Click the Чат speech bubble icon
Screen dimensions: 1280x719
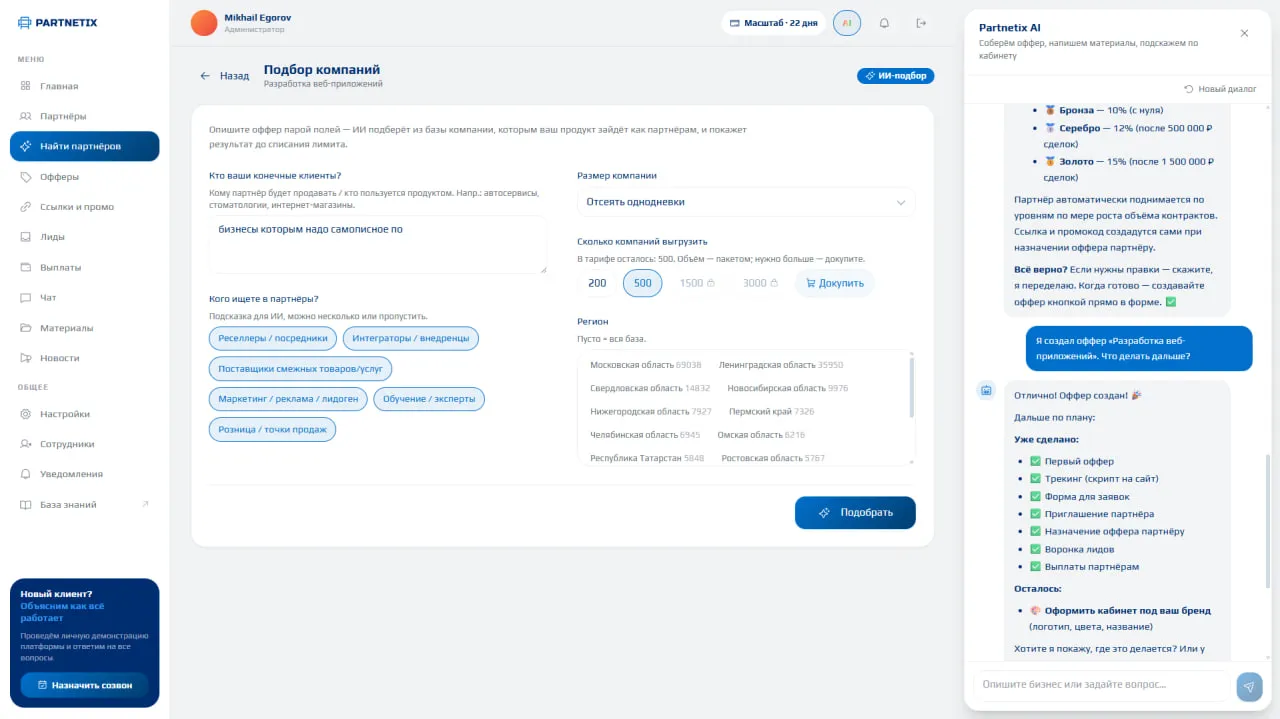click(26, 298)
